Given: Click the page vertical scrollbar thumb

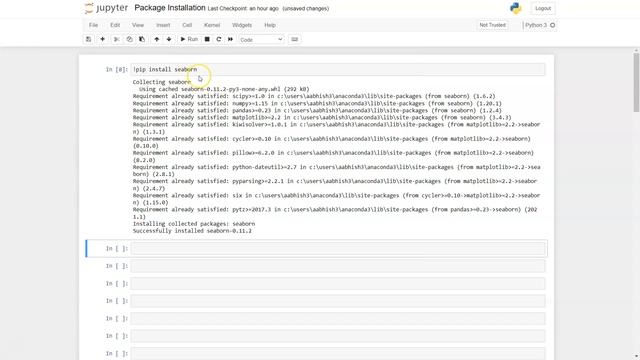Looking at the screenshot, I should pyautogui.click(x=636, y=82).
